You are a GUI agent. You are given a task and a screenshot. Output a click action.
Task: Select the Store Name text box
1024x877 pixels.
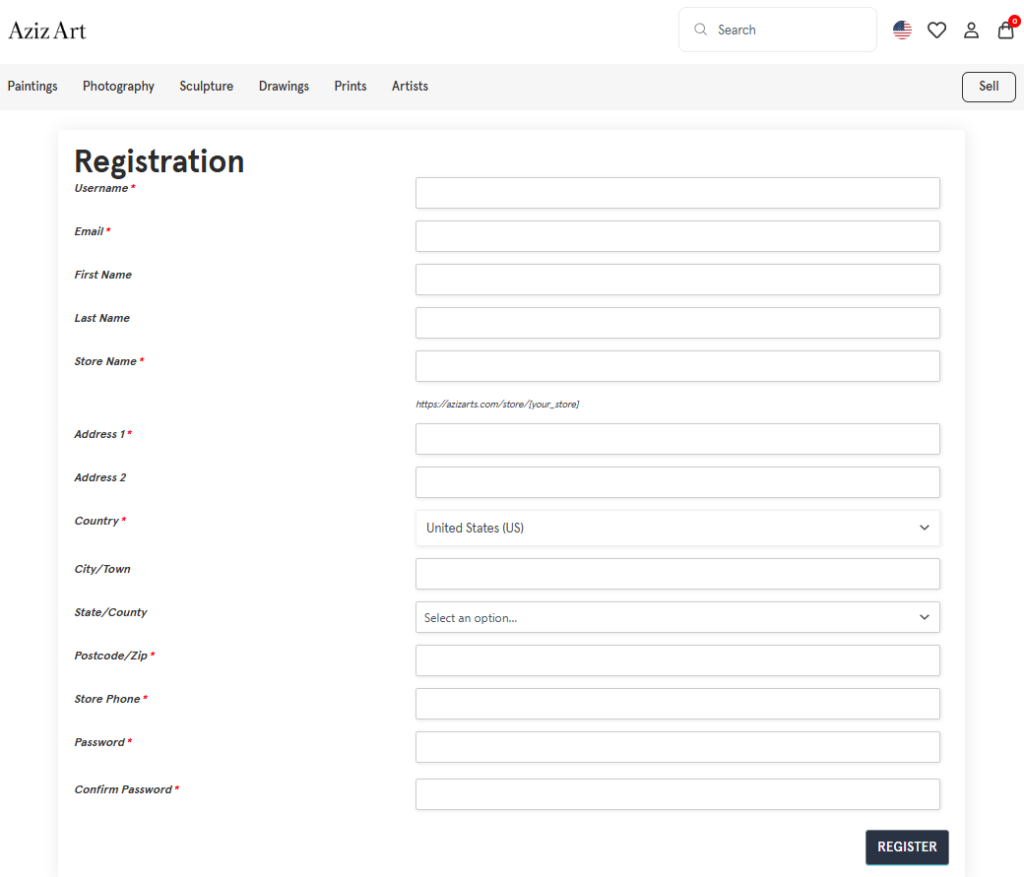pos(677,366)
